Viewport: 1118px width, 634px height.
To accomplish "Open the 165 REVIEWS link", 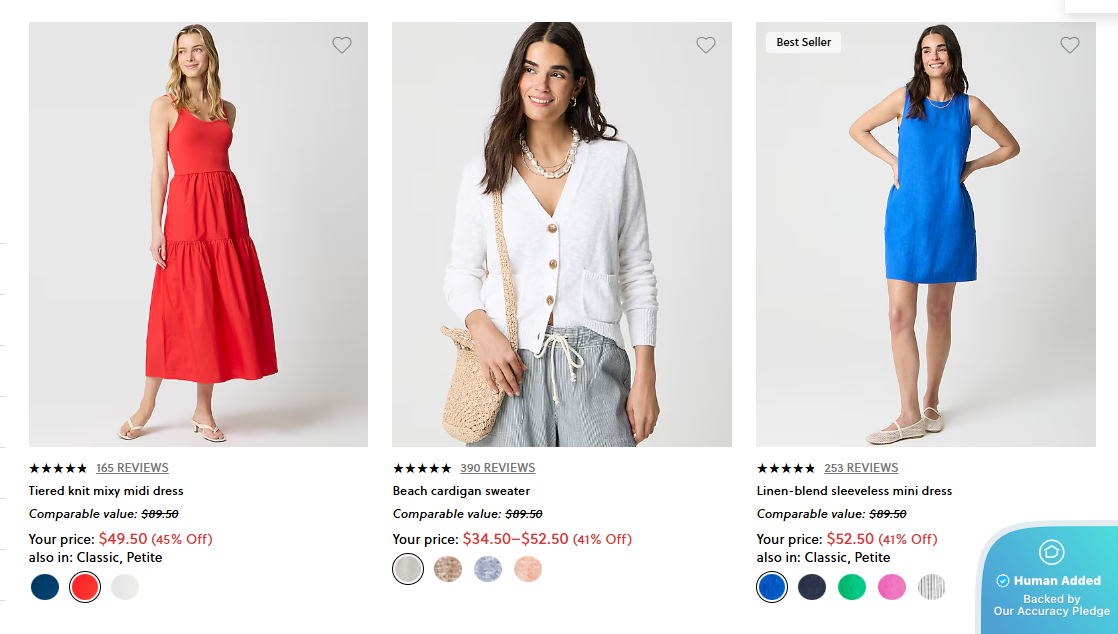I will [134, 467].
